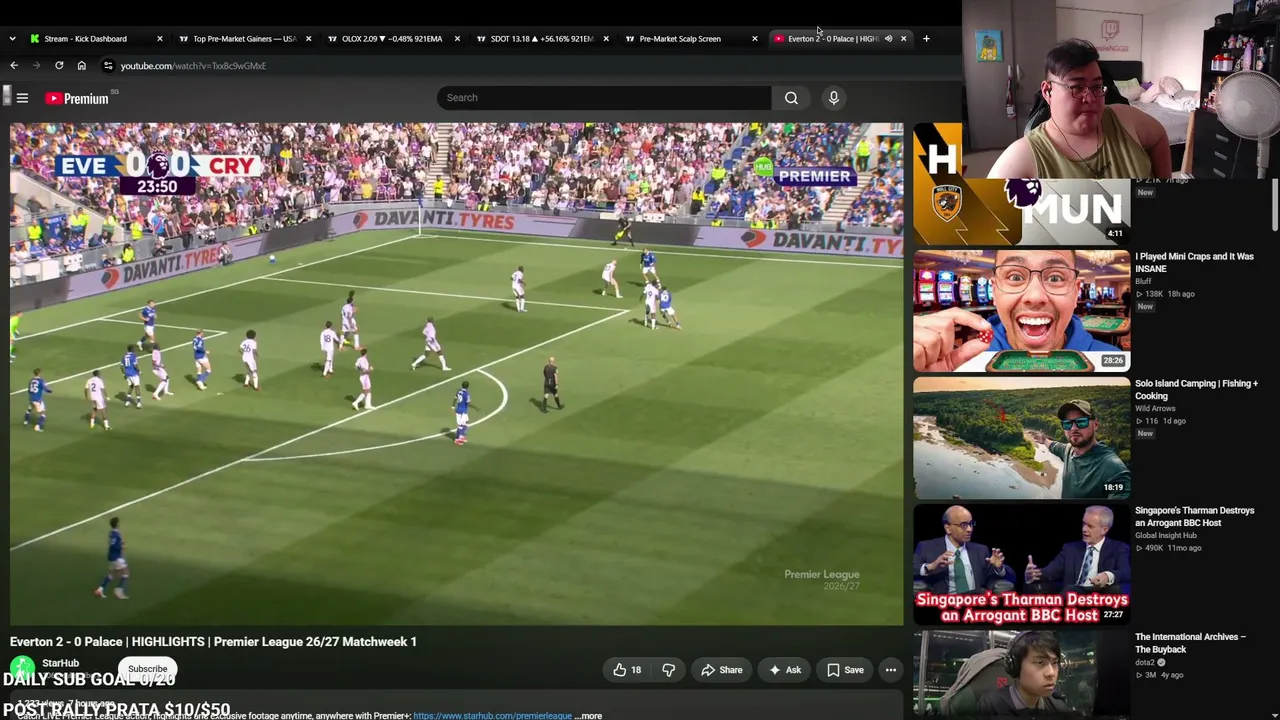
Task: Open a new browser tab
Action: 926,39
